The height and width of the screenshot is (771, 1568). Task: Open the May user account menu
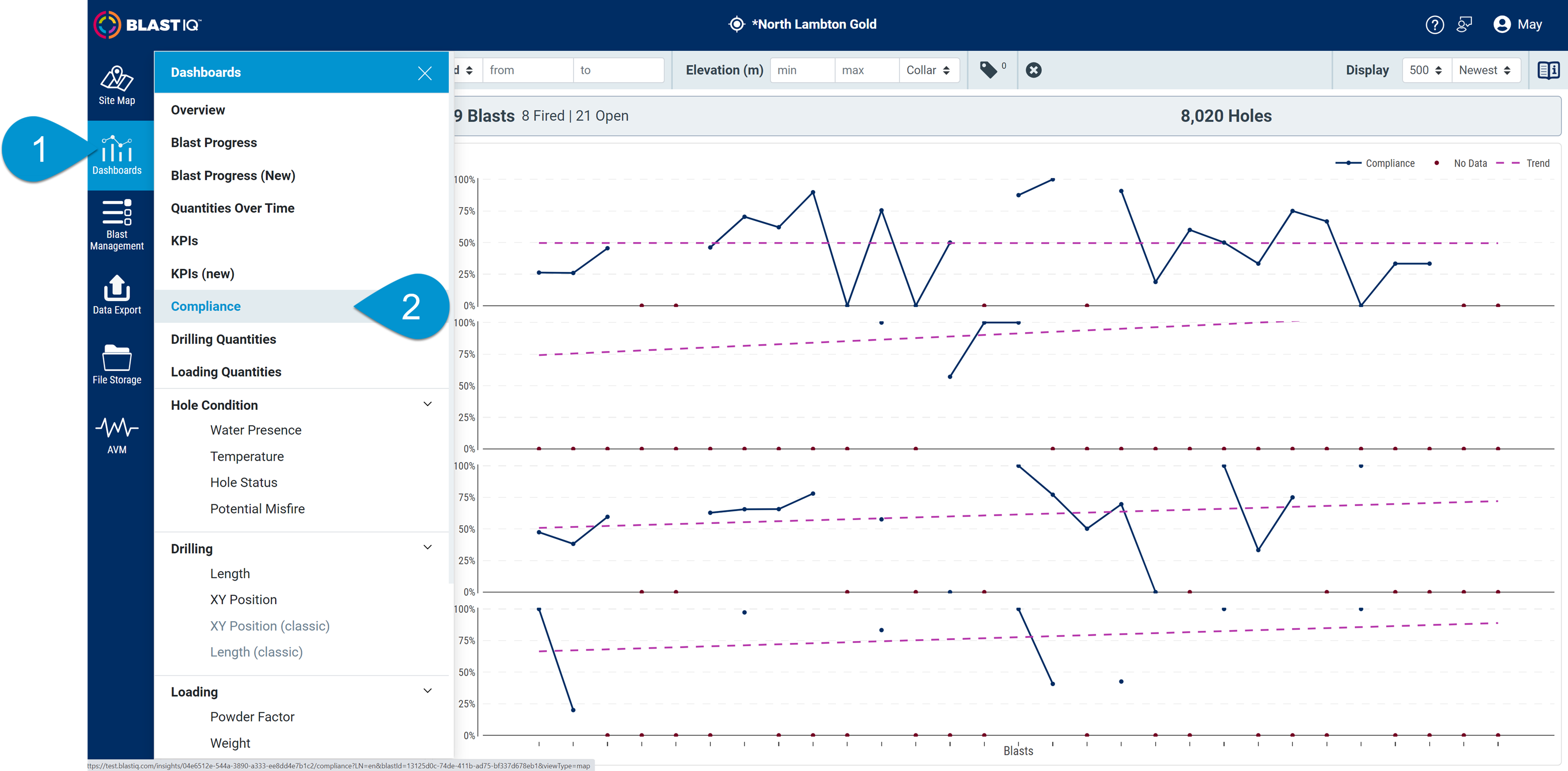point(1518,24)
